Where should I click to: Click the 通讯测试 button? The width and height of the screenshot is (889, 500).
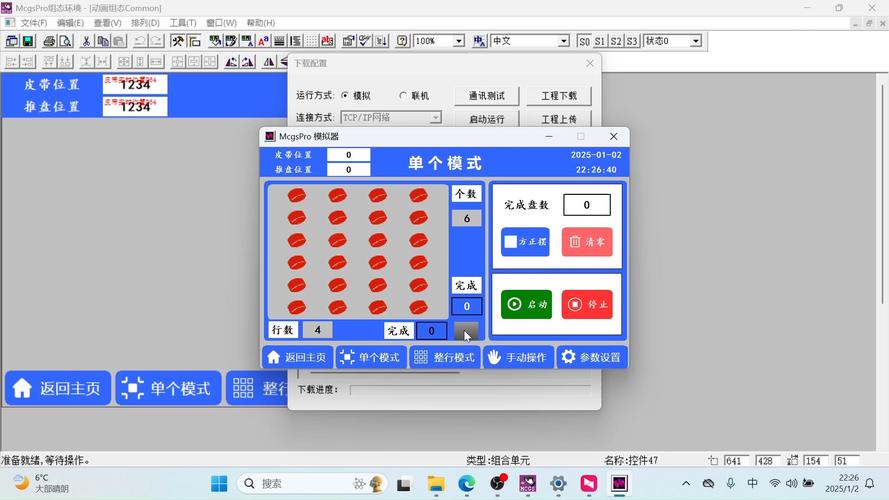point(486,96)
